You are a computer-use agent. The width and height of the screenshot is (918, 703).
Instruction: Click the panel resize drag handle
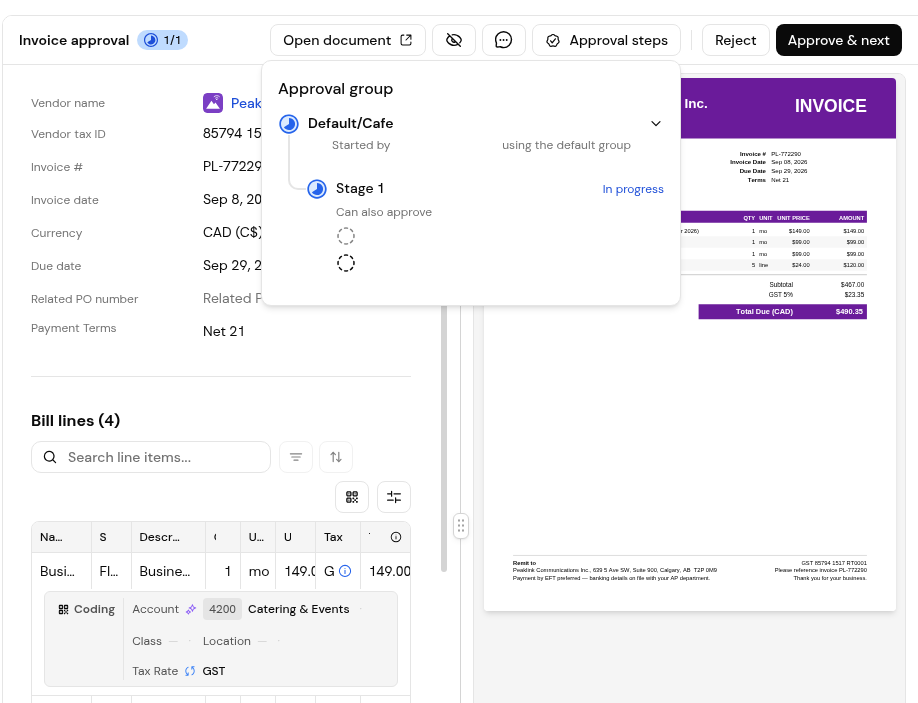461,526
